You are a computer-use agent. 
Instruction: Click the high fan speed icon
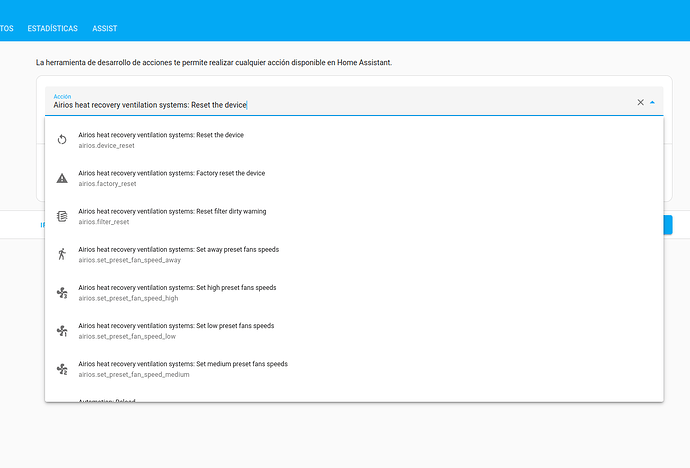pos(62,292)
